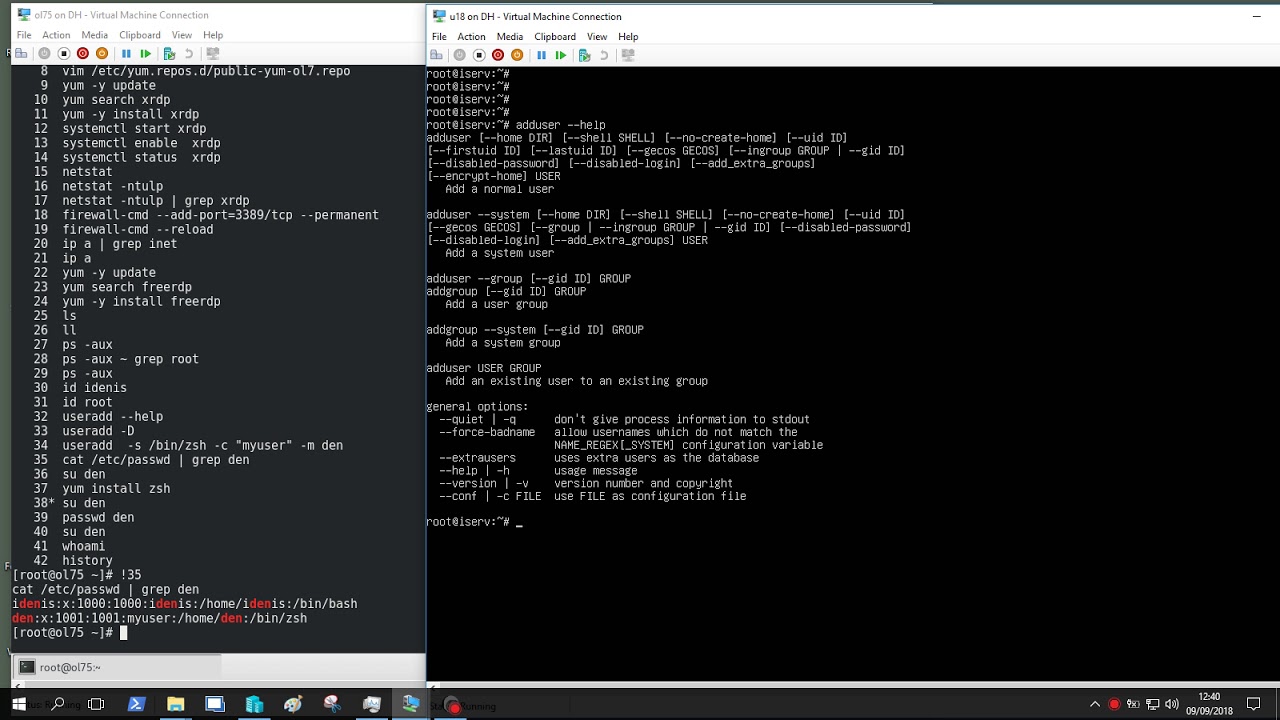1280x720 pixels.
Task: Launch PowerShell from taskbar
Action: point(136,705)
